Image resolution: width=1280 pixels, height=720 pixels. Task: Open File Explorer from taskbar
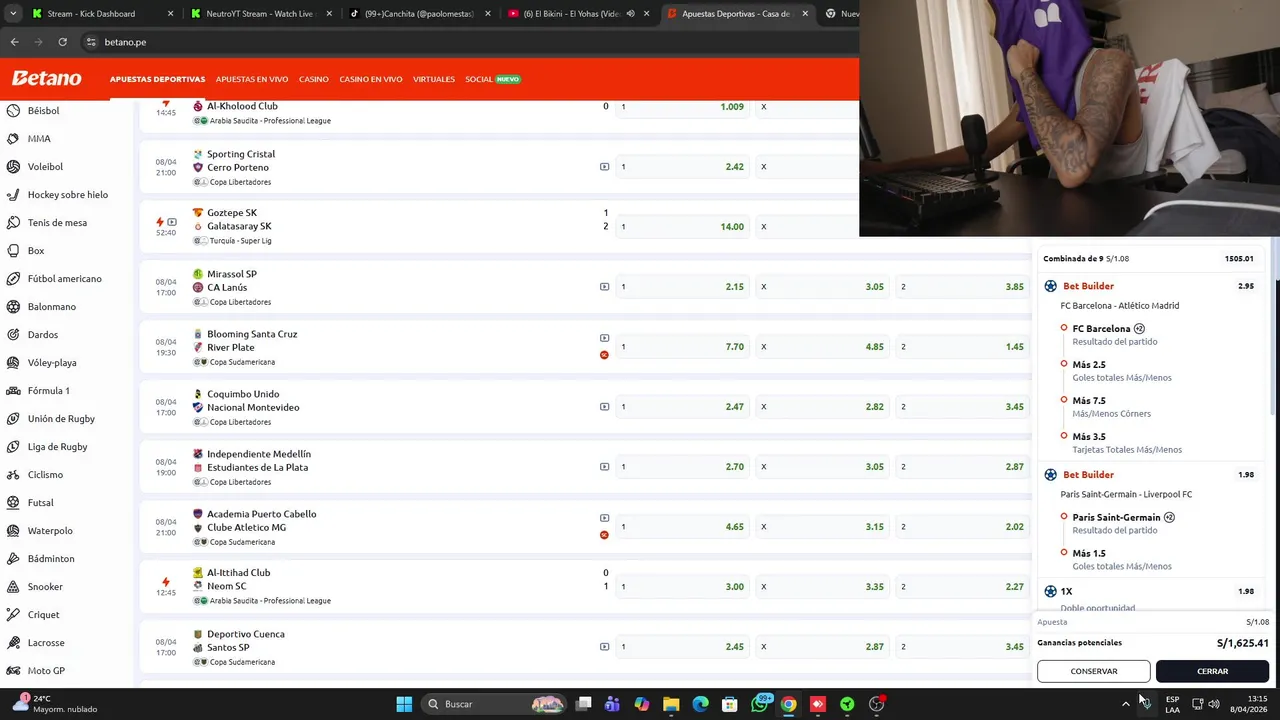point(671,704)
